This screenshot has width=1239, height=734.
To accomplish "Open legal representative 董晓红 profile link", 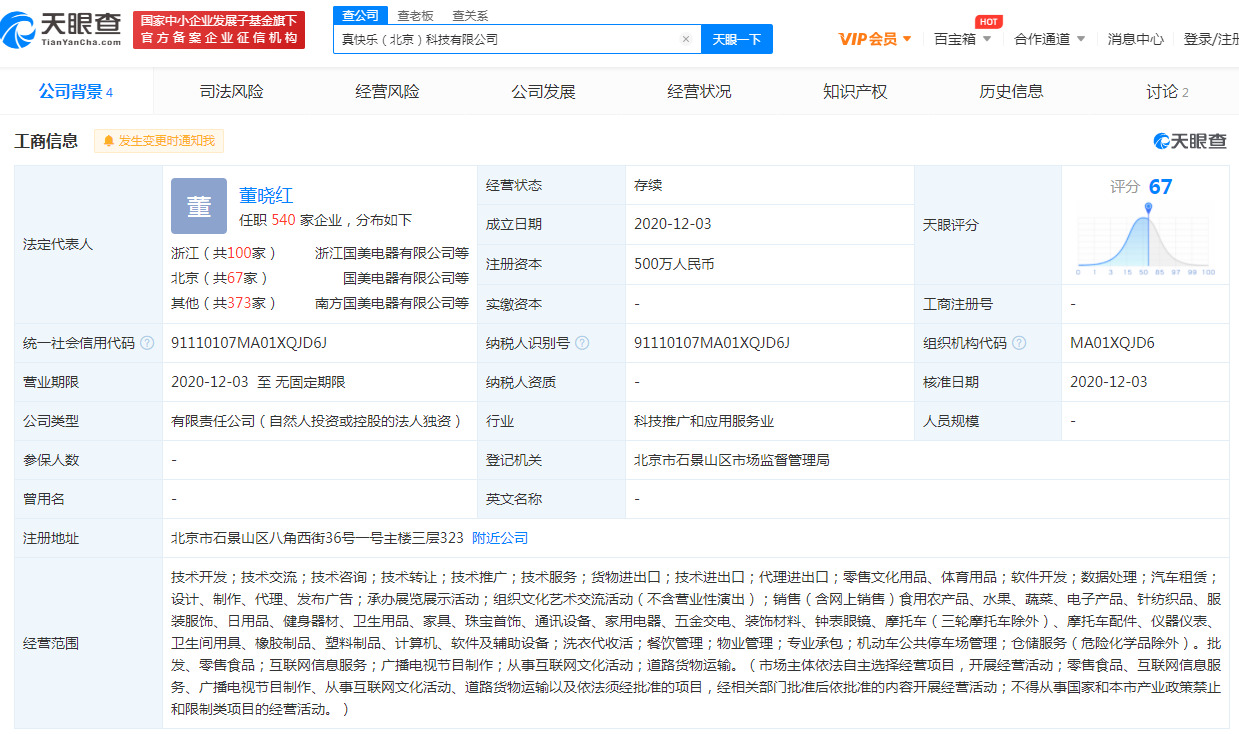I will coord(266,196).
